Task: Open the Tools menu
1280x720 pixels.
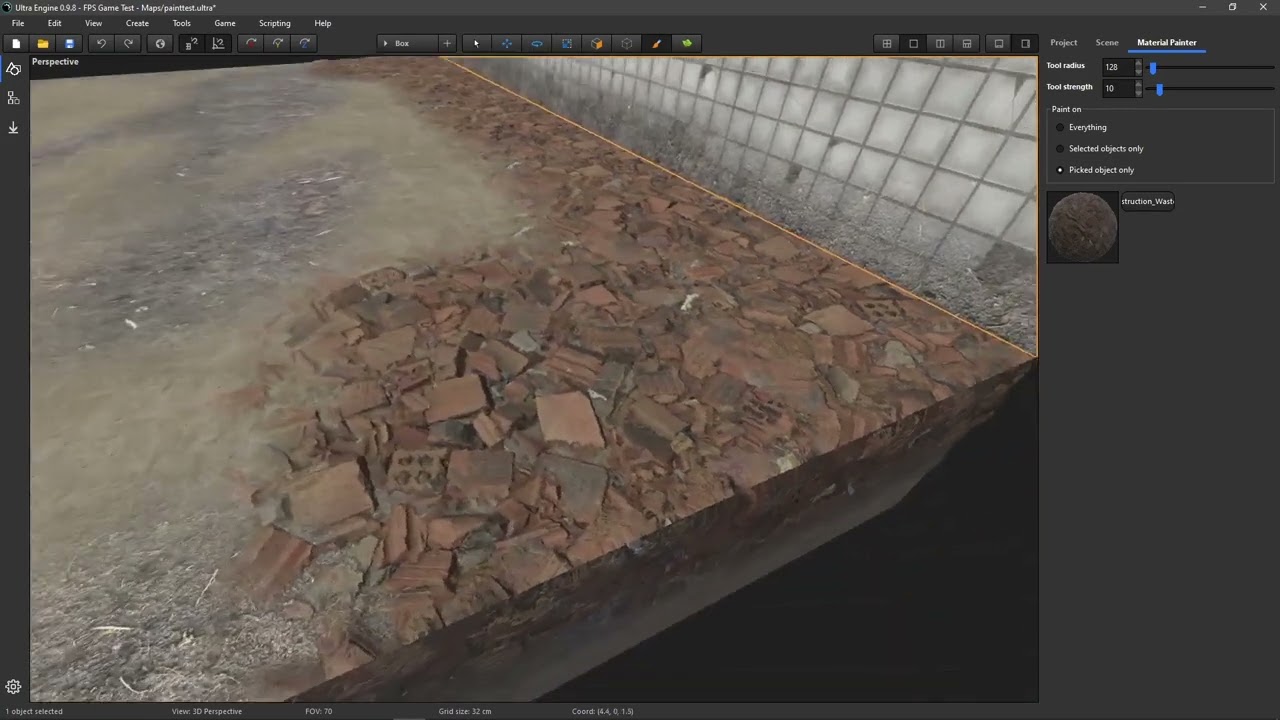Action: point(181,23)
